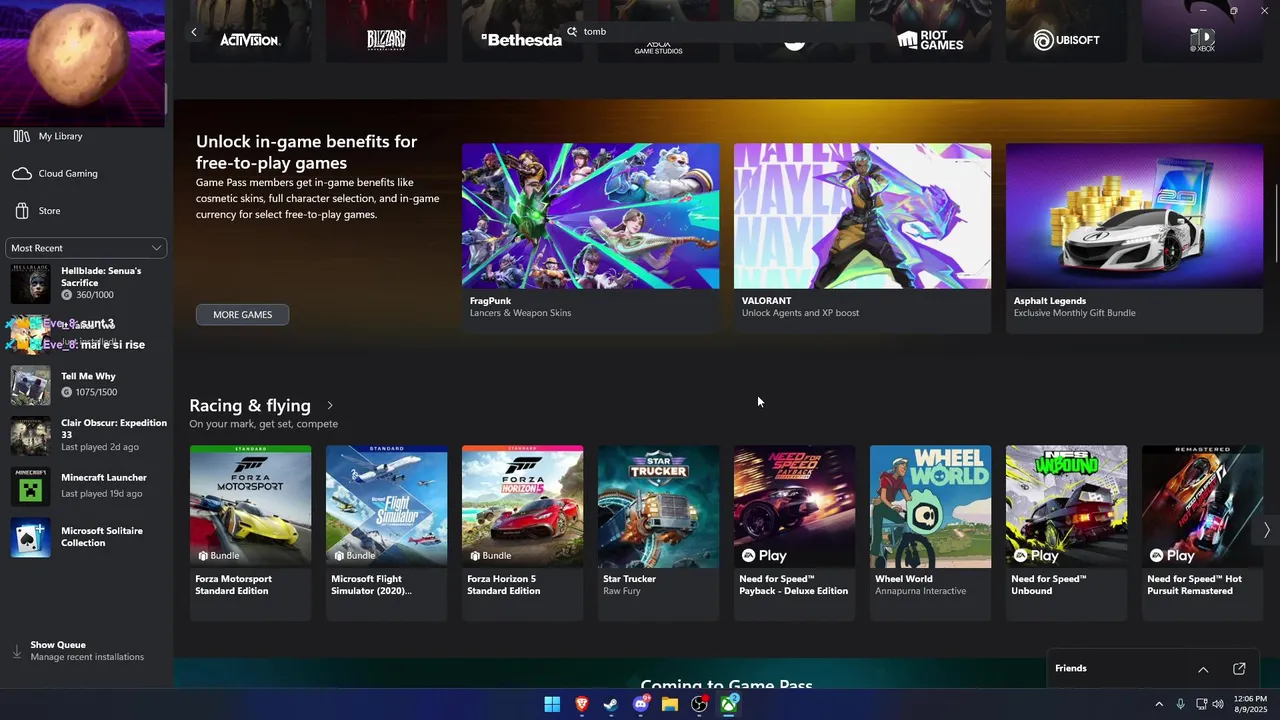The width and height of the screenshot is (1280, 720).
Task: Open Need for Speed Payback Deluxe tile
Action: (794, 533)
